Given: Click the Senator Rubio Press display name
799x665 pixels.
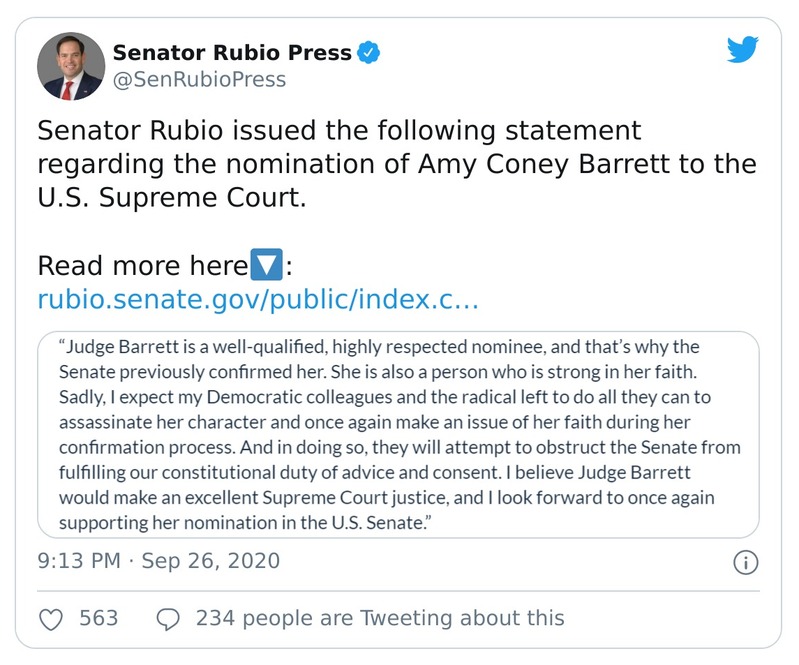Looking at the screenshot, I should coord(231,52).
